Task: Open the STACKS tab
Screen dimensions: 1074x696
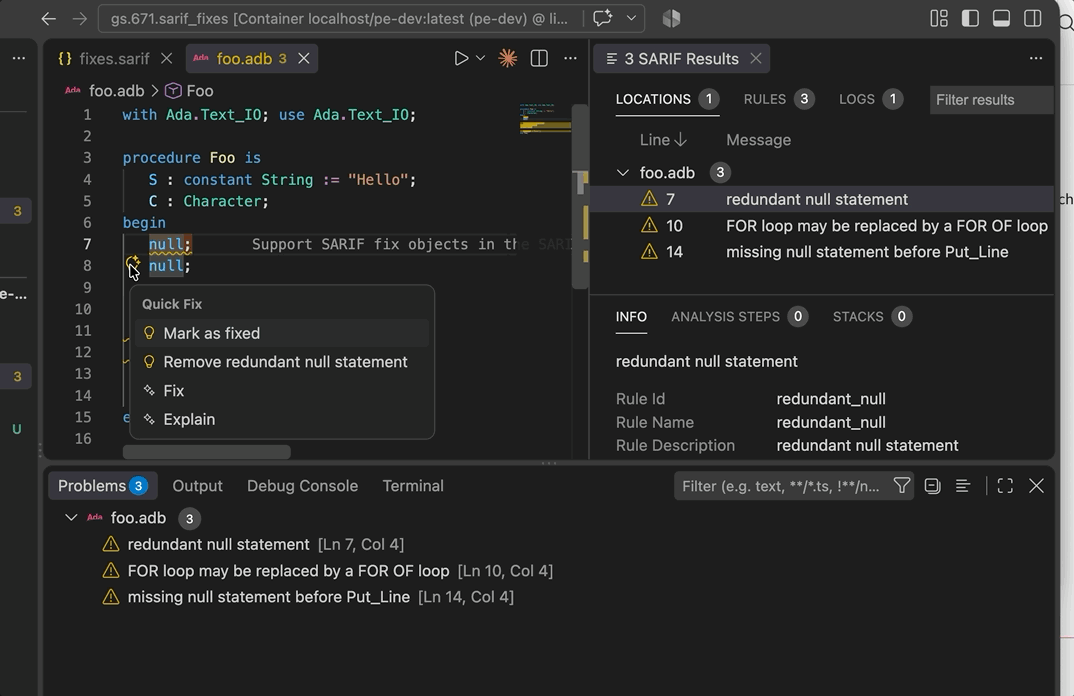Action: (872, 316)
